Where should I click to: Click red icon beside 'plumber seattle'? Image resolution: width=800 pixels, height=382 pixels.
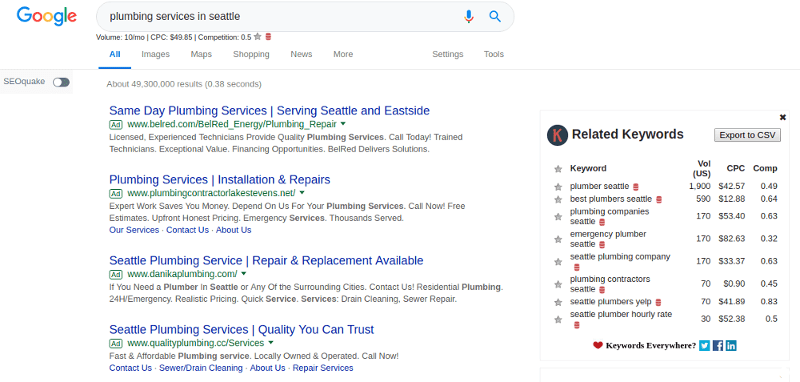636,187
